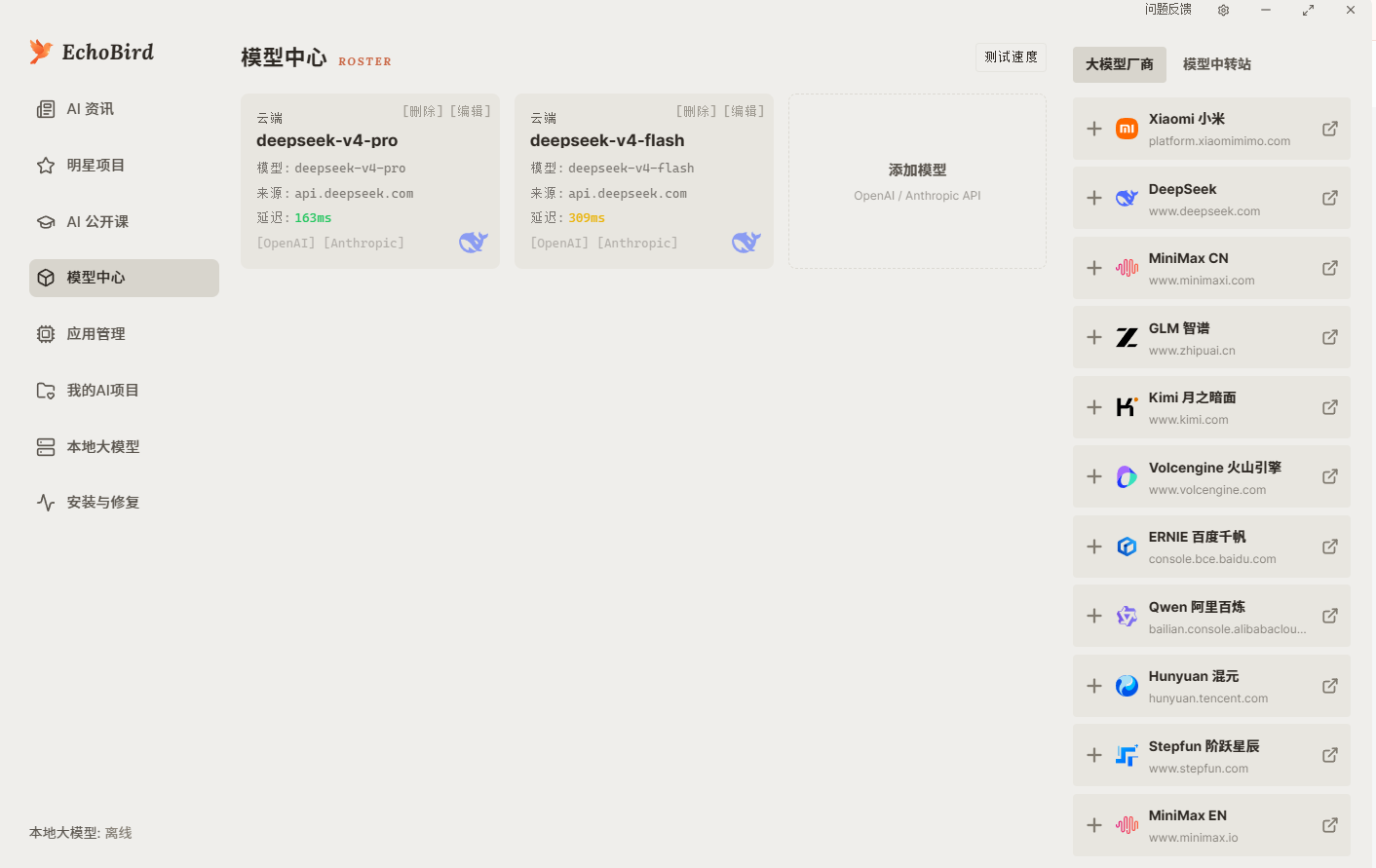Click the 309ms latency value

(x=587, y=218)
